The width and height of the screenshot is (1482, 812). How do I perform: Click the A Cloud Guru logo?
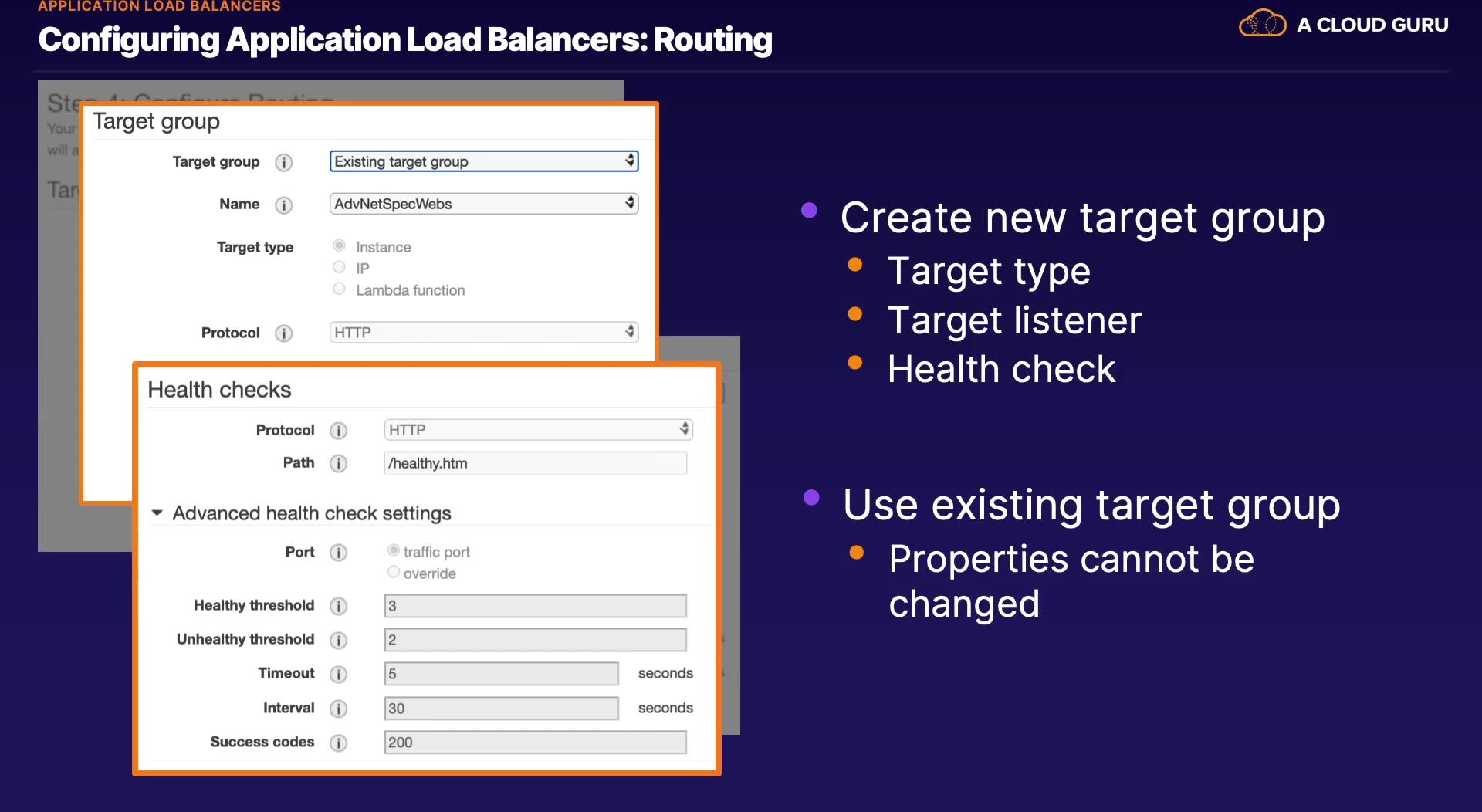tap(1343, 24)
